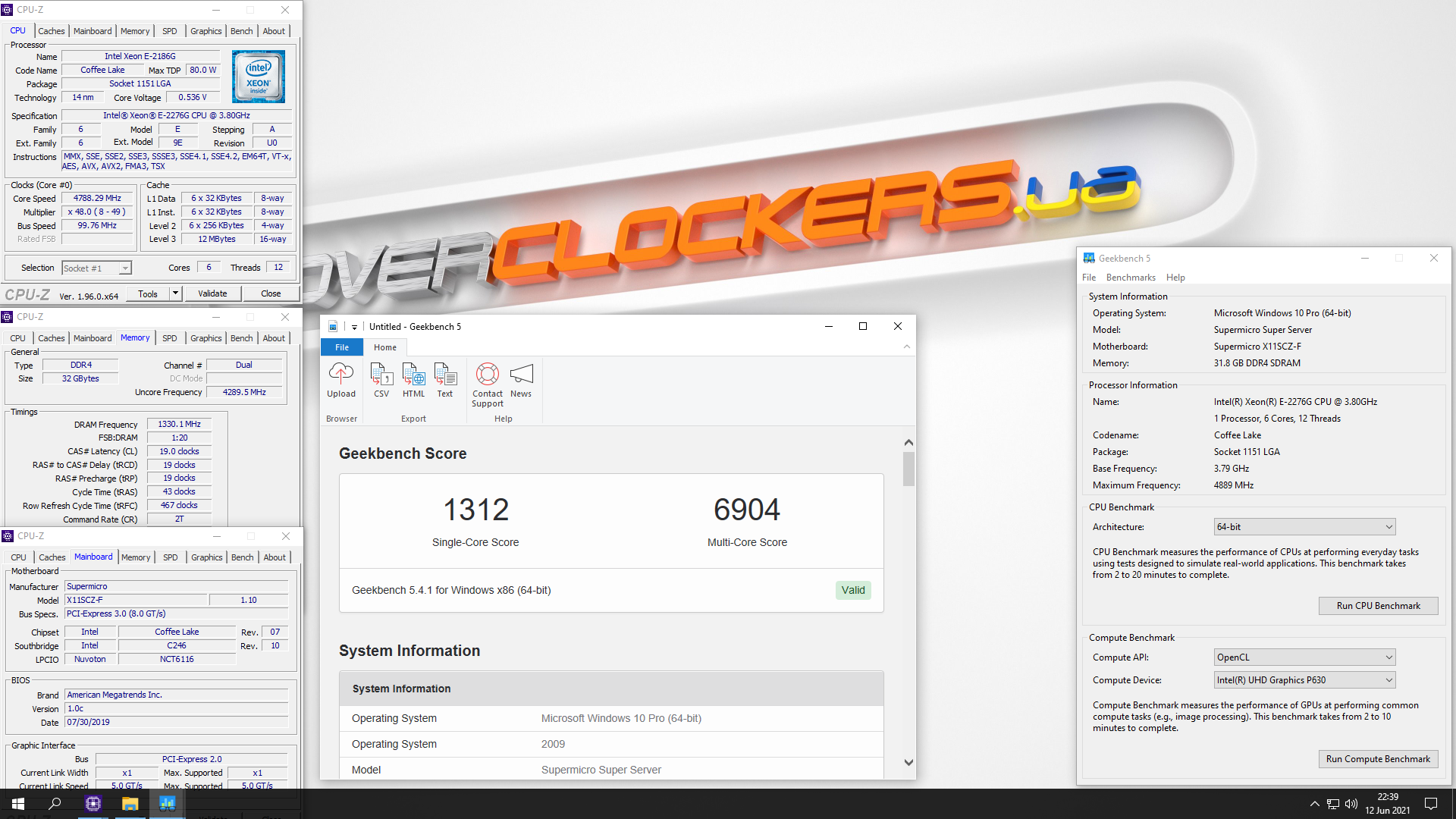This screenshot has height=819, width=1456.
Task: Click the Validate button in CPU-Z
Action: [x=212, y=293]
